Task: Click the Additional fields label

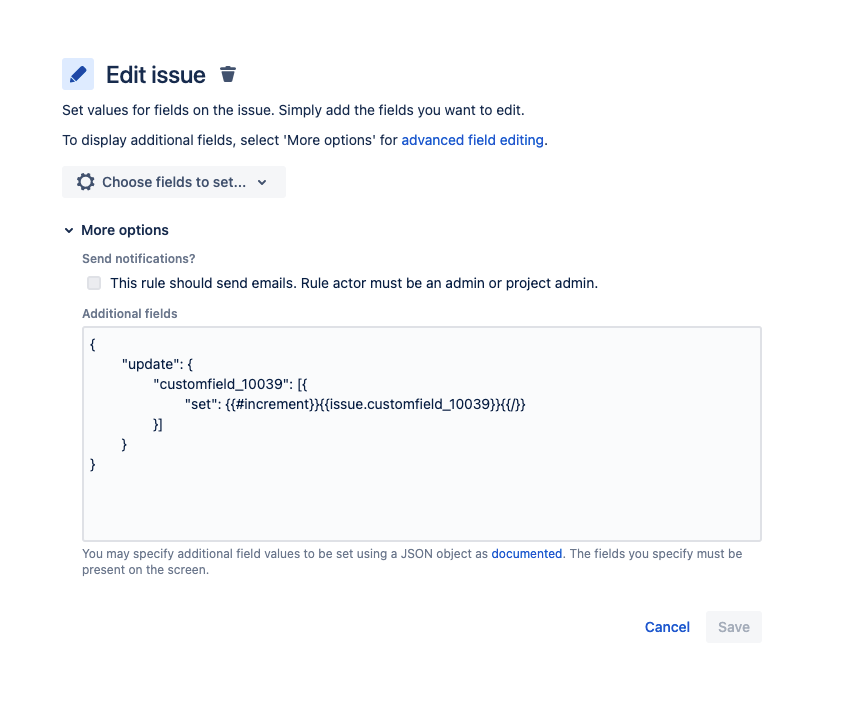Action: (x=130, y=314)
